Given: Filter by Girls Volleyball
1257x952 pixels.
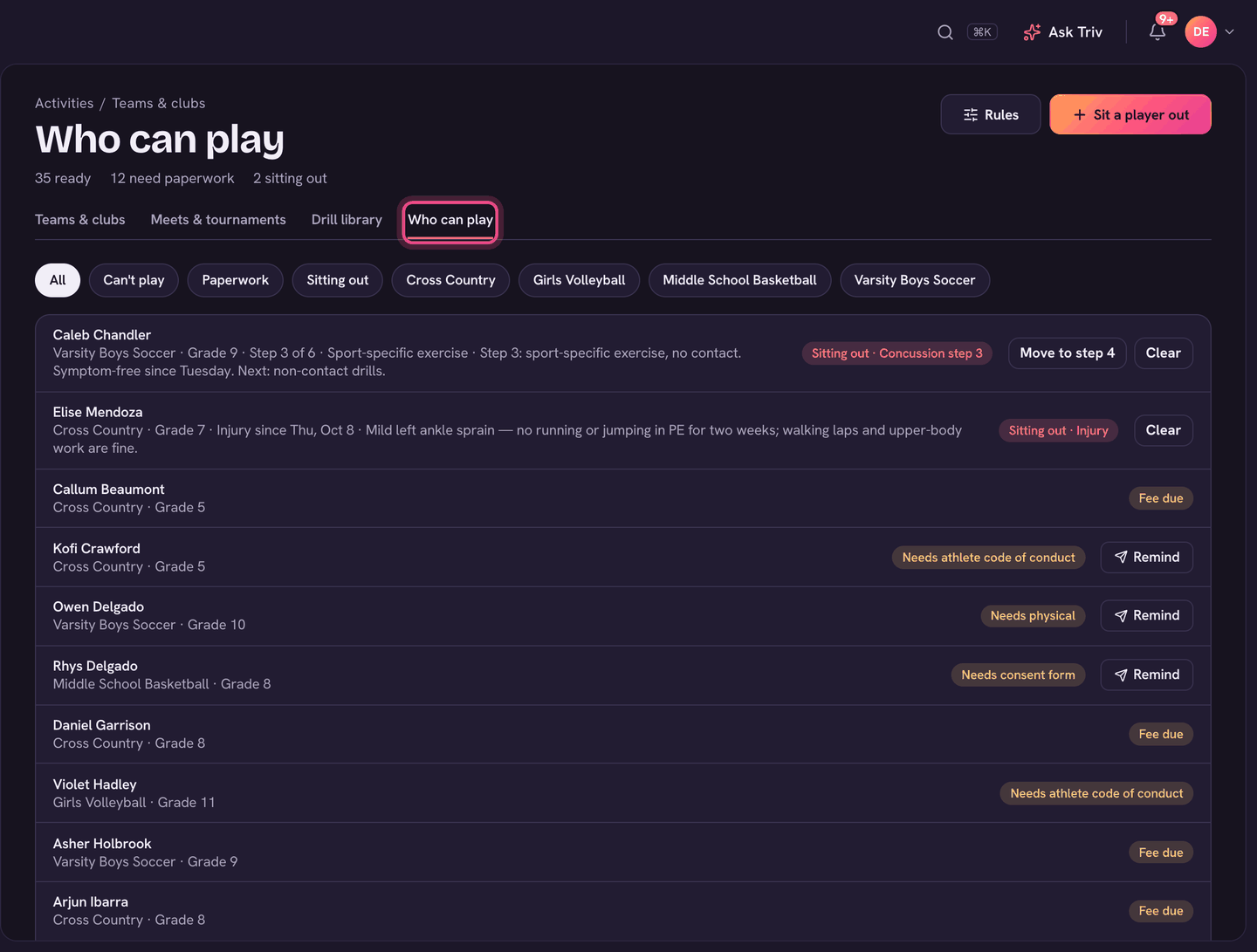Looking at the screenshot, I should pos(580,280).
